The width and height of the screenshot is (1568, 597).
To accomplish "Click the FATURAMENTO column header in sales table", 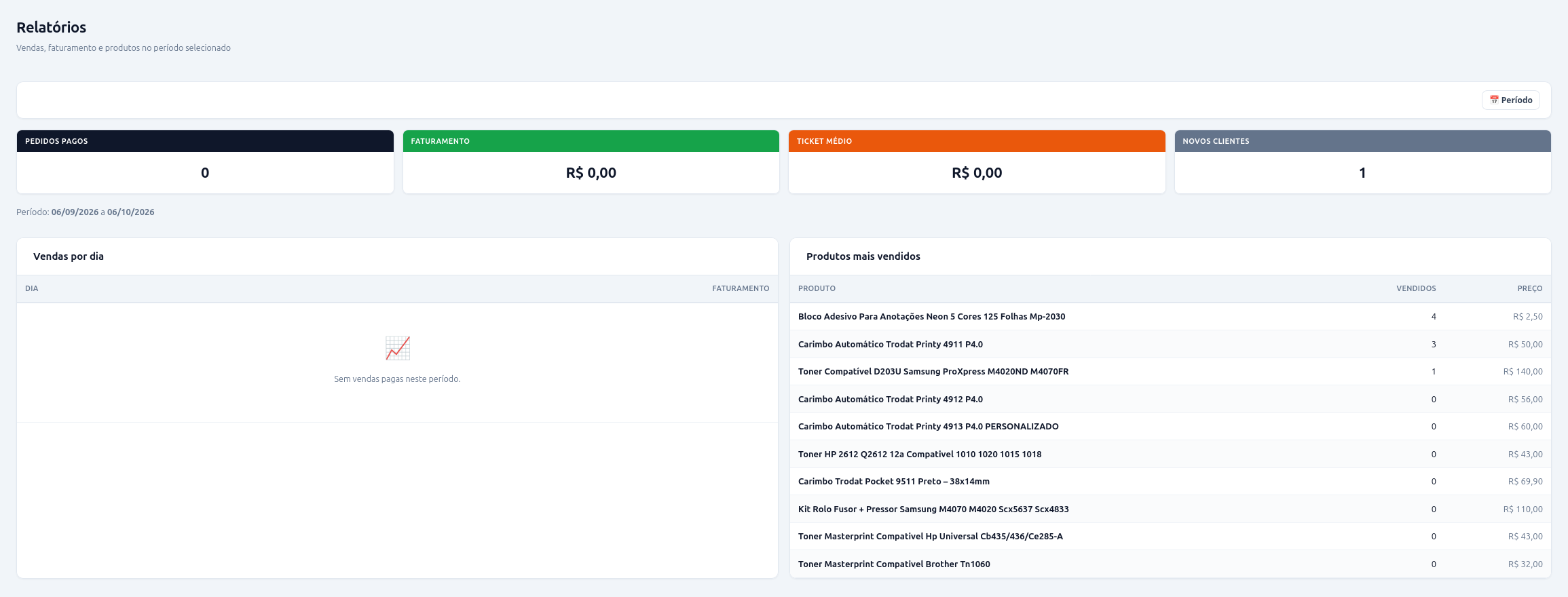I will point(741,288).
